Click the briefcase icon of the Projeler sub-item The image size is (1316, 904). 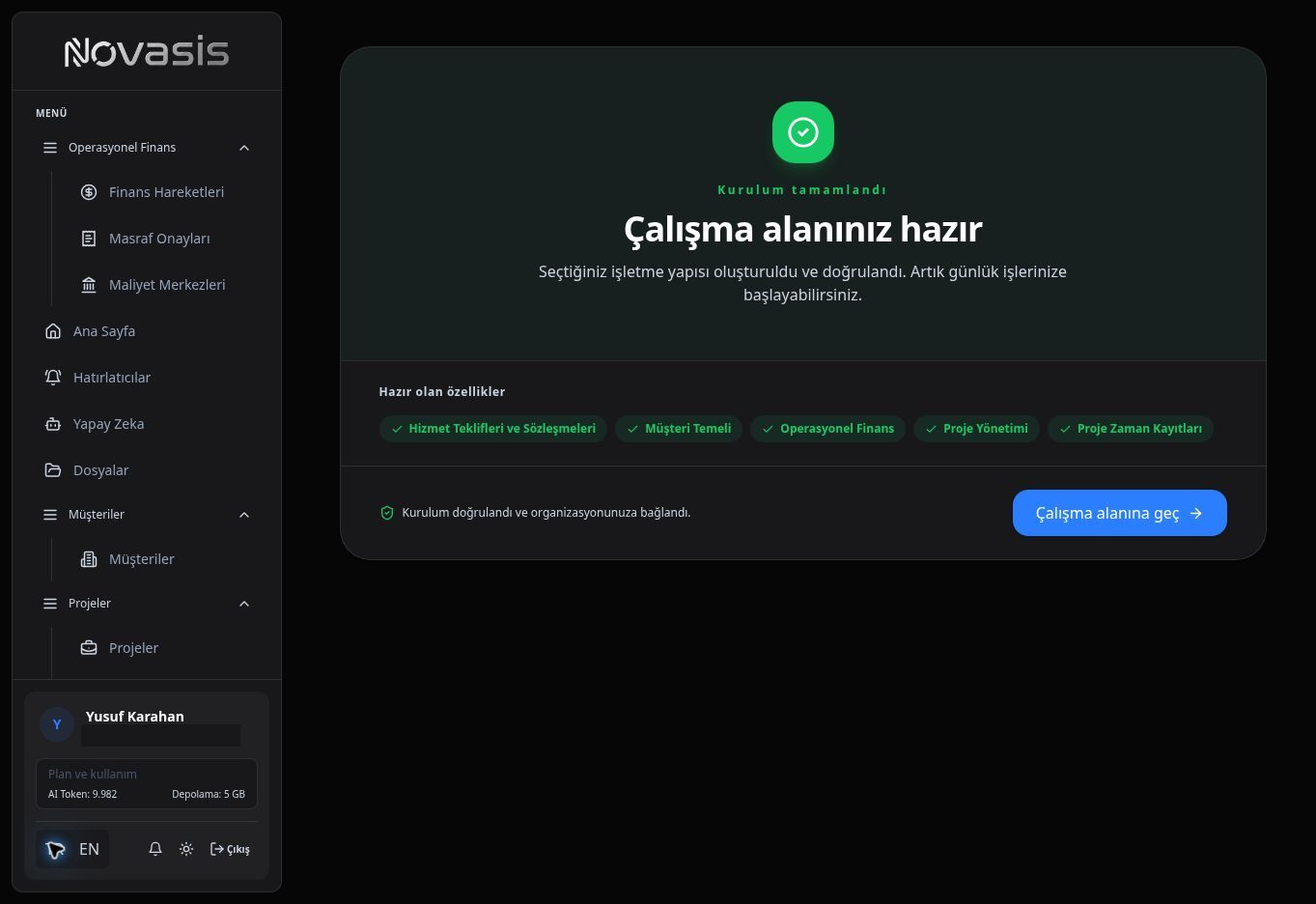tap(89, 648)
